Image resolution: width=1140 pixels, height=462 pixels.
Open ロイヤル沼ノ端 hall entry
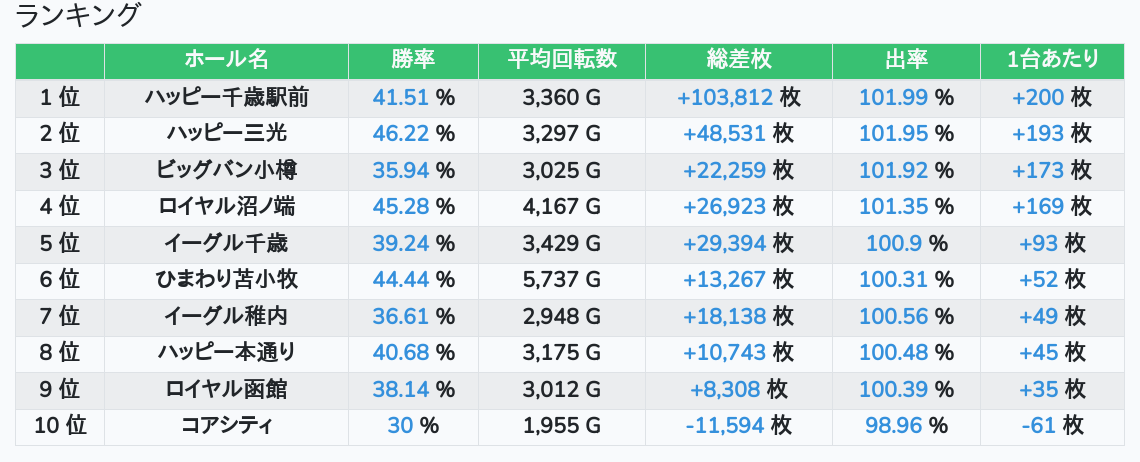226,207
